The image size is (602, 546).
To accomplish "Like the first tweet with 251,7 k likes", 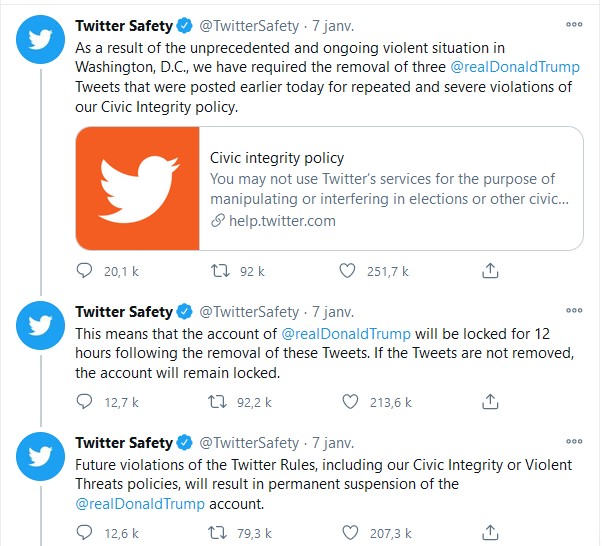I will coord(348,270).
